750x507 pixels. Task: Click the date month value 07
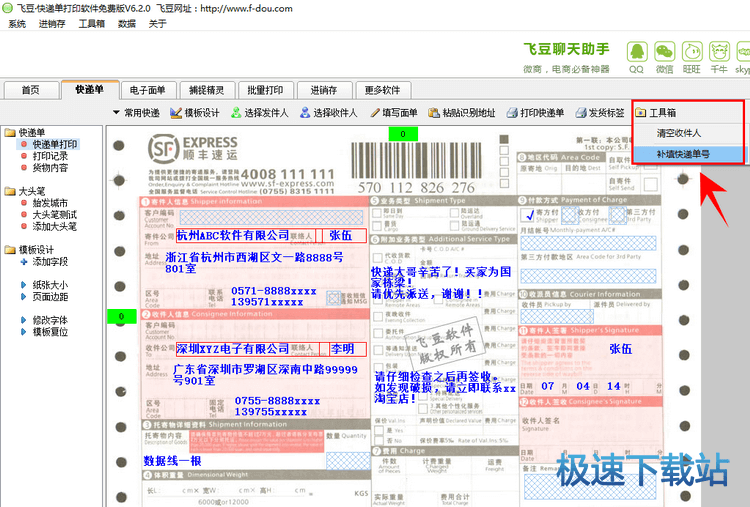point(548,386)
